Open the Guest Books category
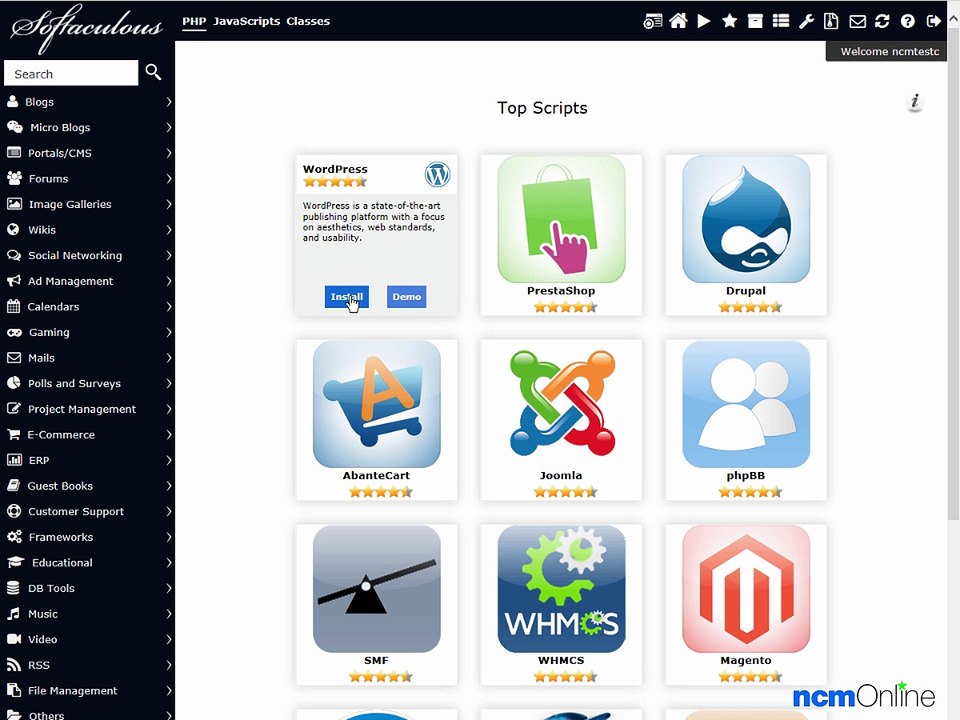 point(87,486)
